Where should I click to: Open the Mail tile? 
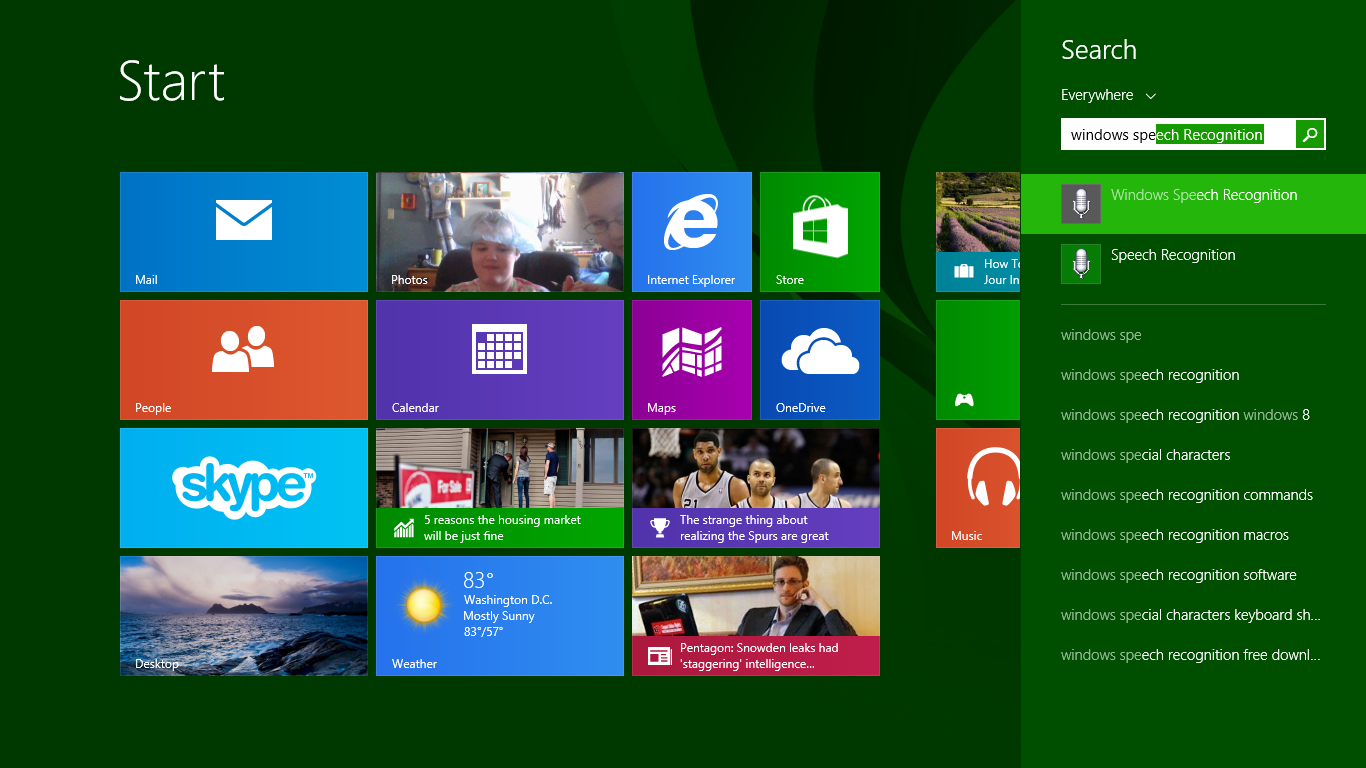(244, 232)
